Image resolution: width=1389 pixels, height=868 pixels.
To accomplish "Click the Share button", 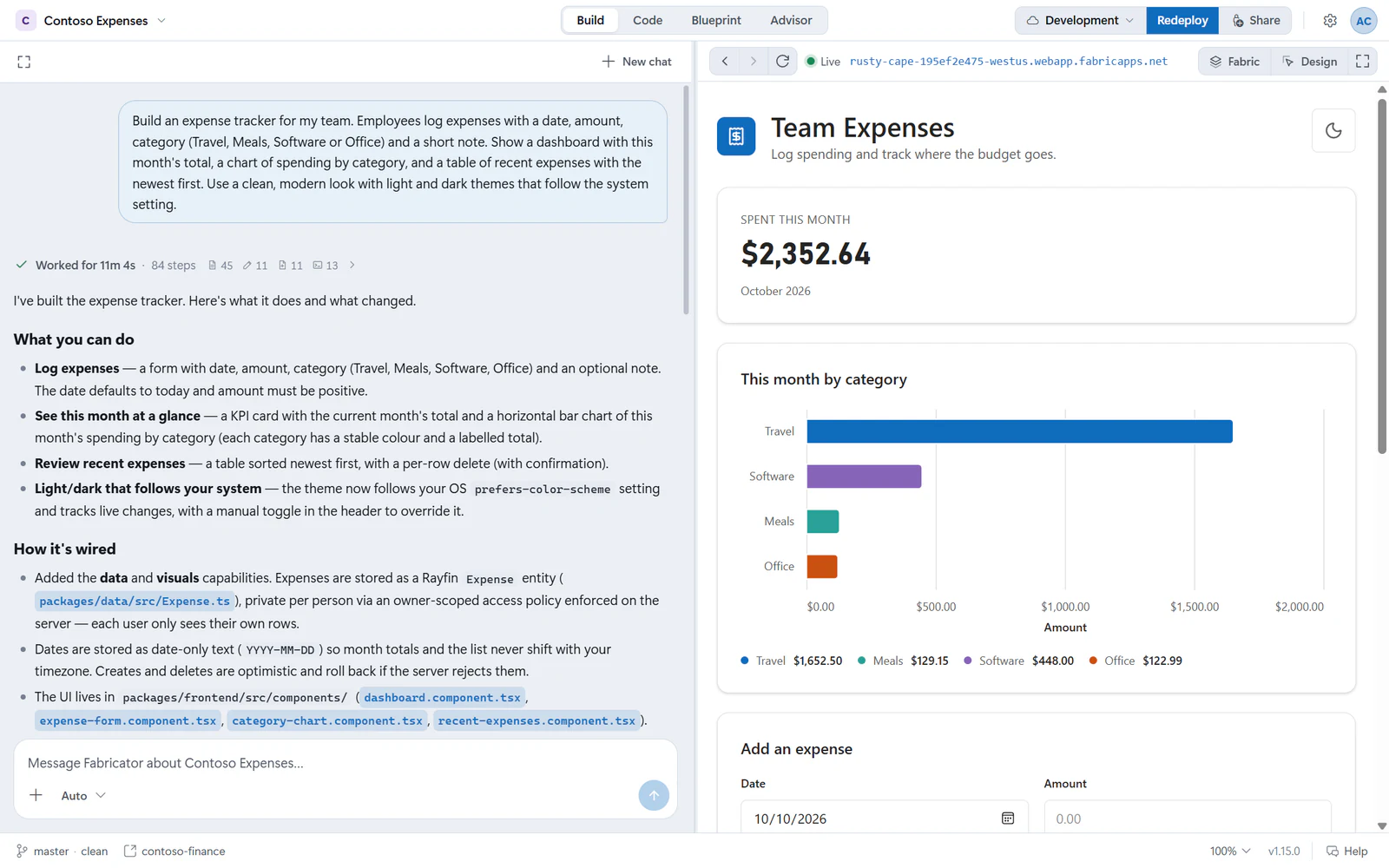I will coord(1255,21).
